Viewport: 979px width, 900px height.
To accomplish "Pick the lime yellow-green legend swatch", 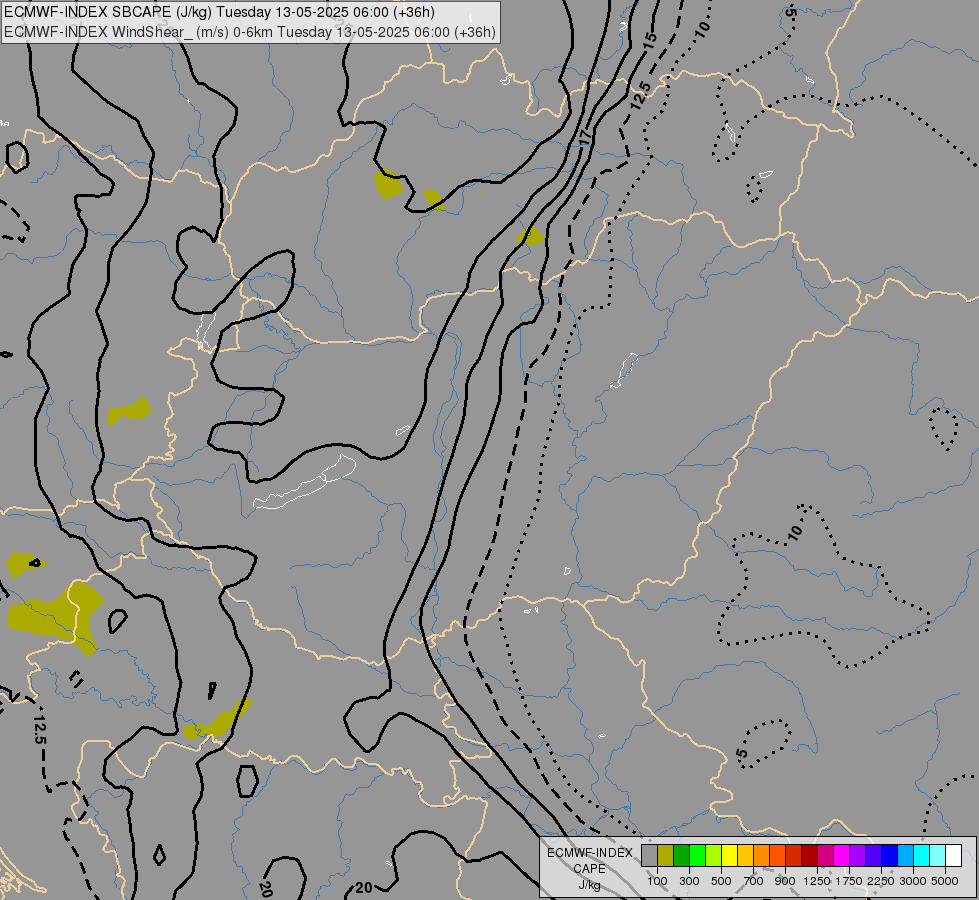I will (713, 855).
